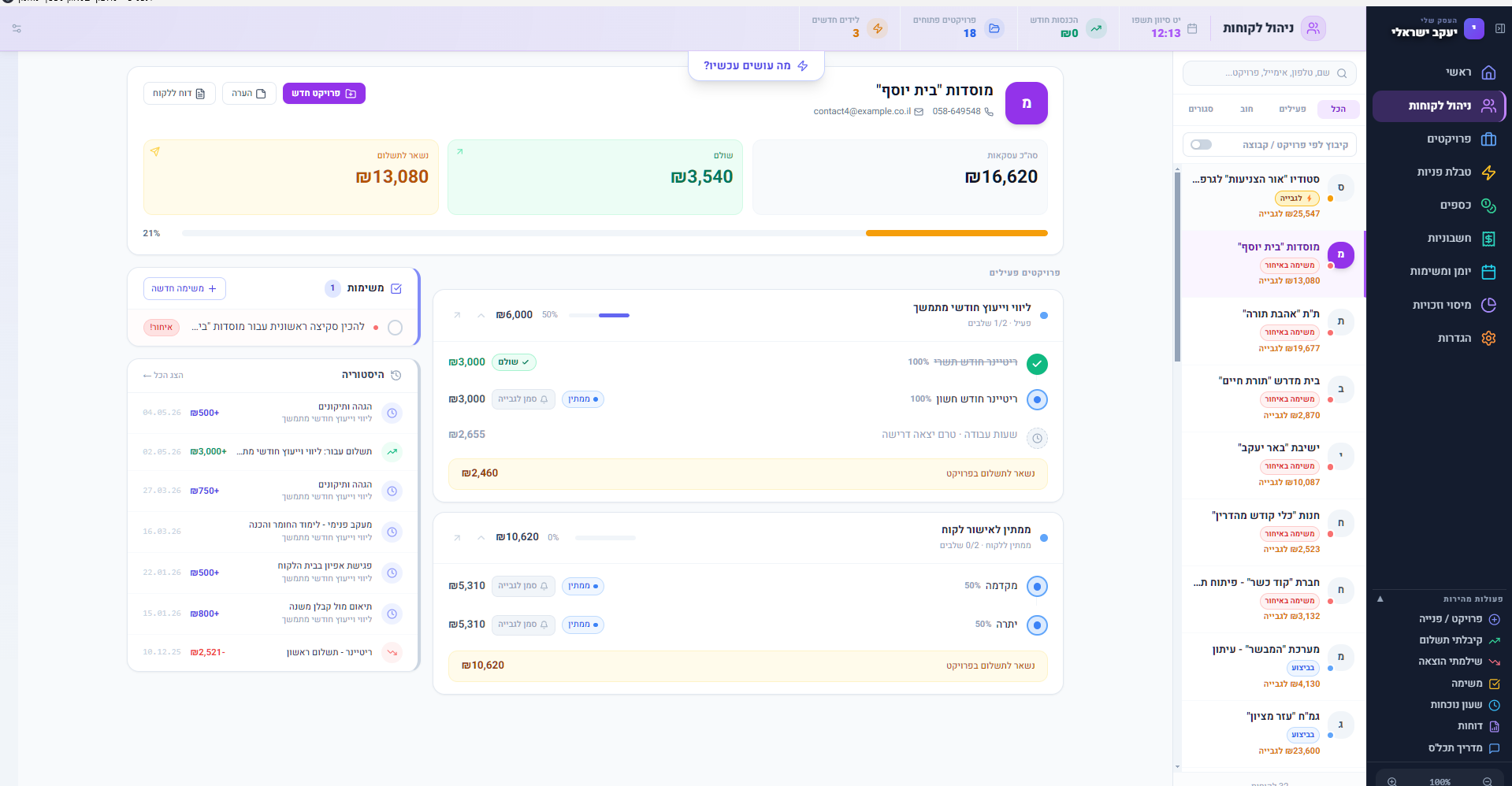
Task: Collapse the ממתין לאישור לקוח project chevron
Action: click(481, 538)
